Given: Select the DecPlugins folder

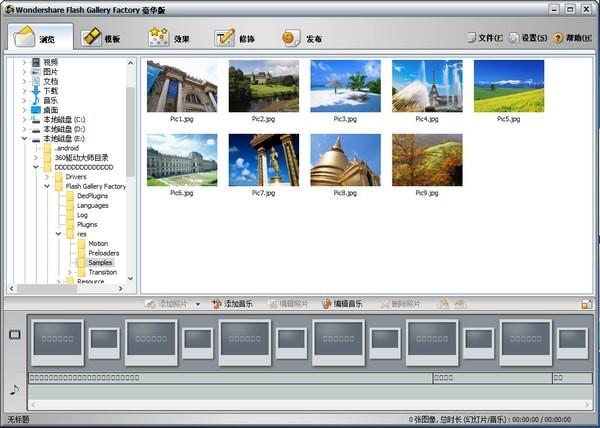Looking at the screenshot, I should tap(92, 196).
